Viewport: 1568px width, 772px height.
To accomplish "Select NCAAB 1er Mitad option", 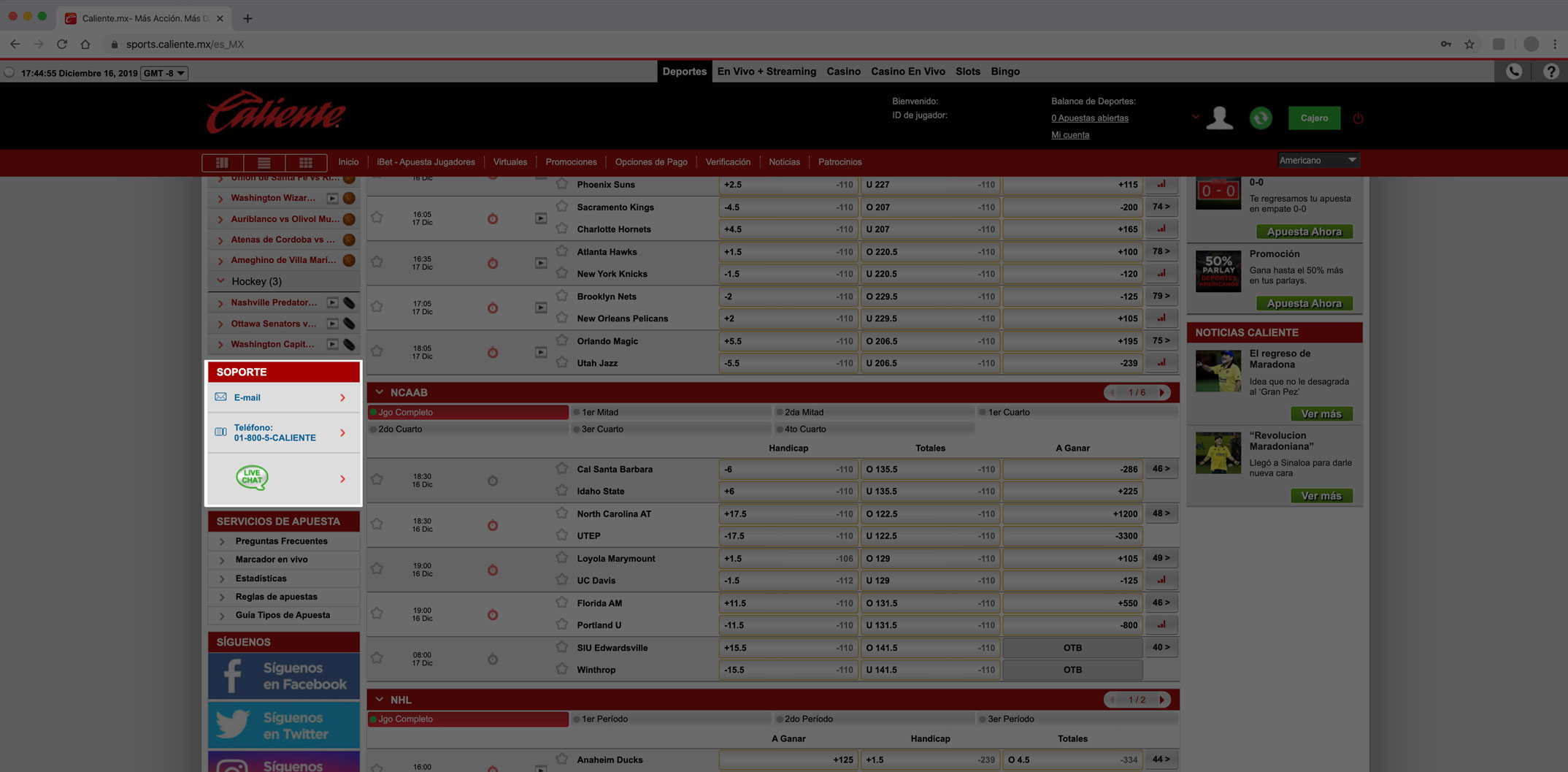I will [x=670, y=412].
